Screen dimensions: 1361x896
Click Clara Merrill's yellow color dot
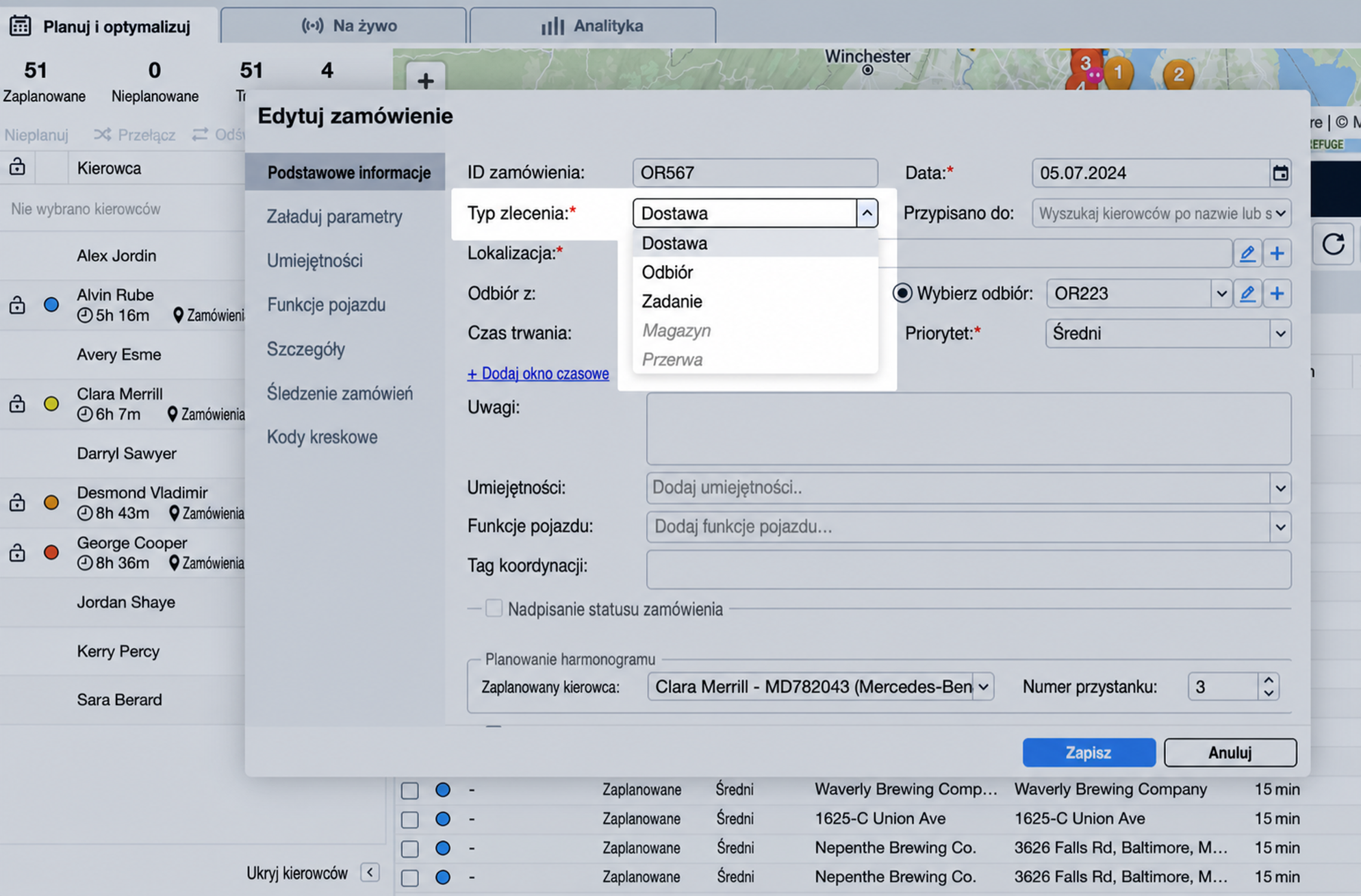(x=51, y=404)
